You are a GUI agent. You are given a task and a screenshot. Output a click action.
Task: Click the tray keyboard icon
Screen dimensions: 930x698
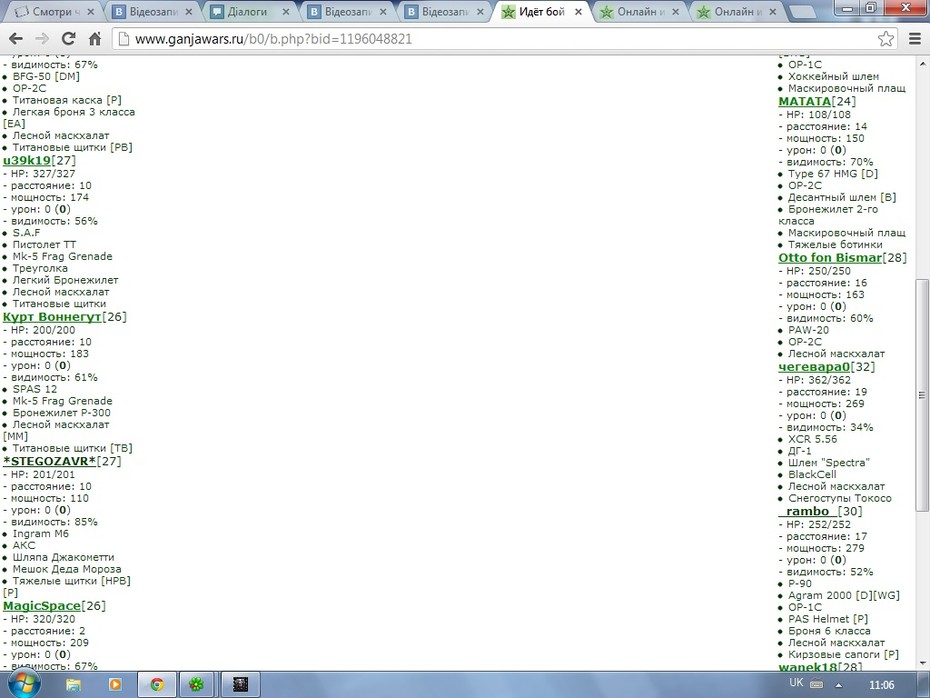click(x=817, y=684)
